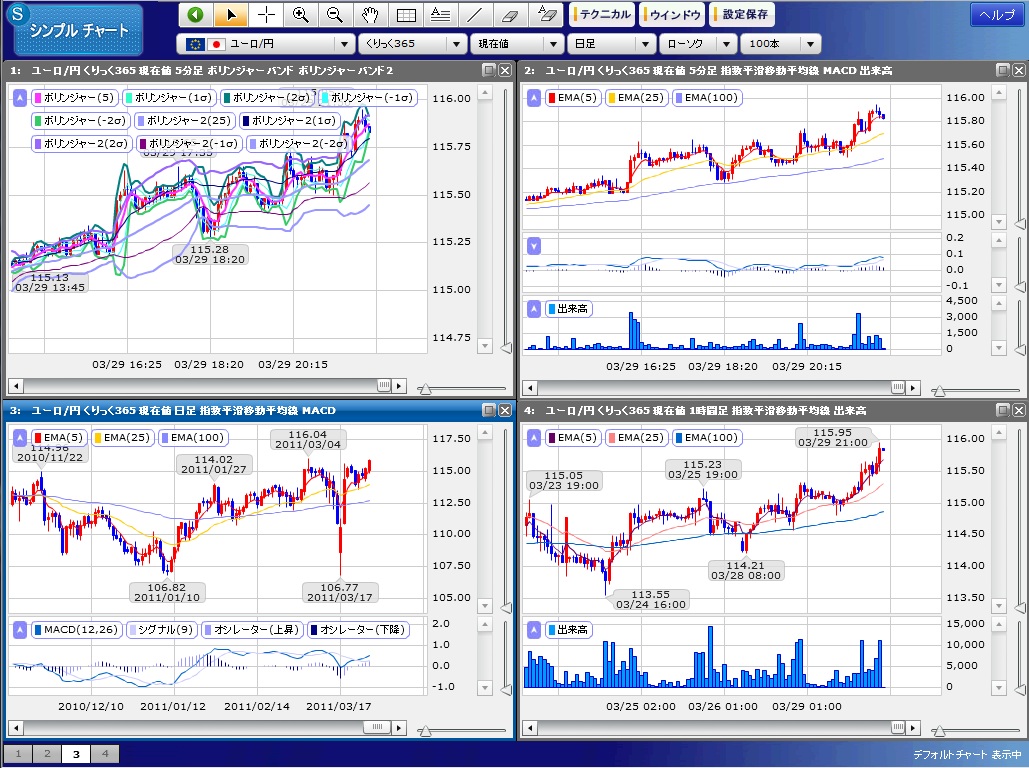The image size is (1029, 768).
Task: Open the data table grid tool
Action: pos(405,15)
